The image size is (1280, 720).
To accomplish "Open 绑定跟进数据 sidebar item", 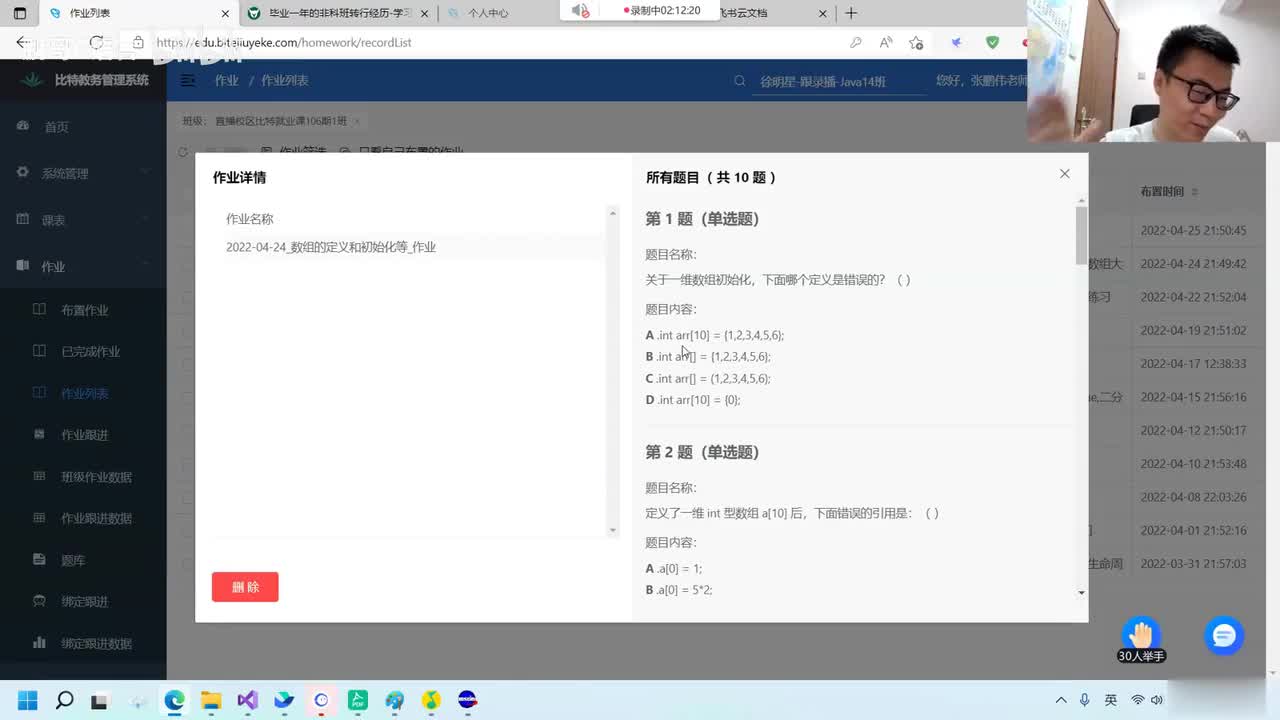I will point(96,643).
